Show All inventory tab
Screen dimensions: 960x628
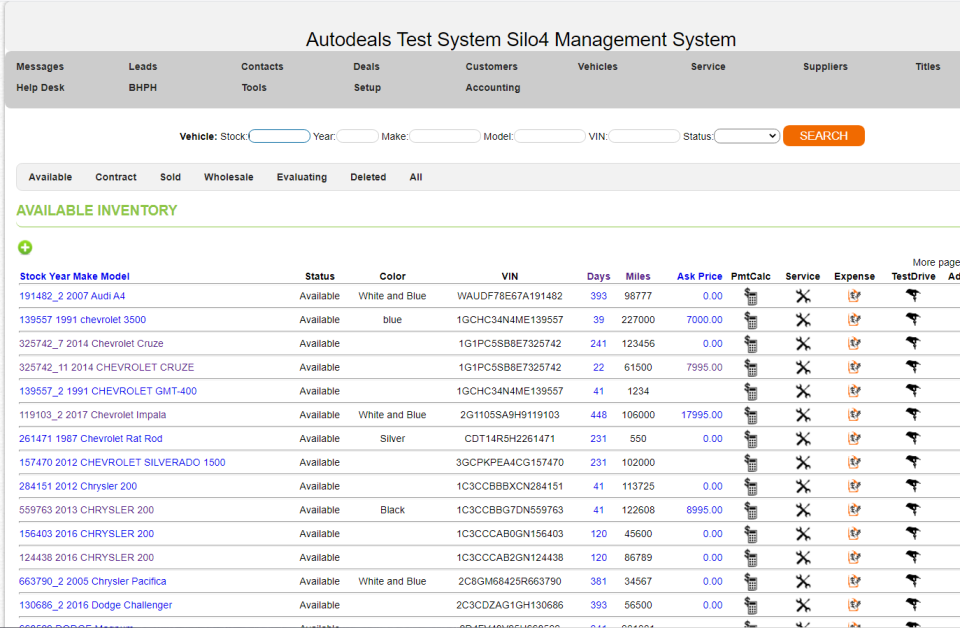pos(416,177)
